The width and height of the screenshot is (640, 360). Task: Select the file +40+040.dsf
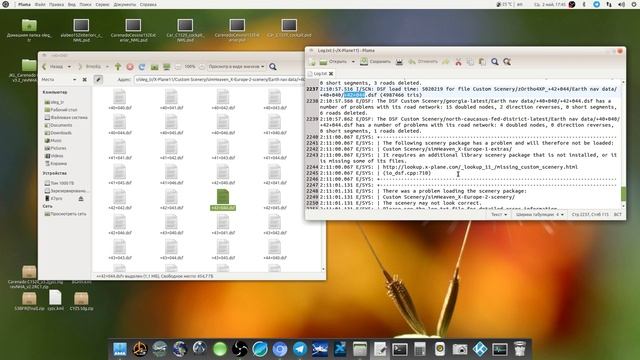coord(120,100)
